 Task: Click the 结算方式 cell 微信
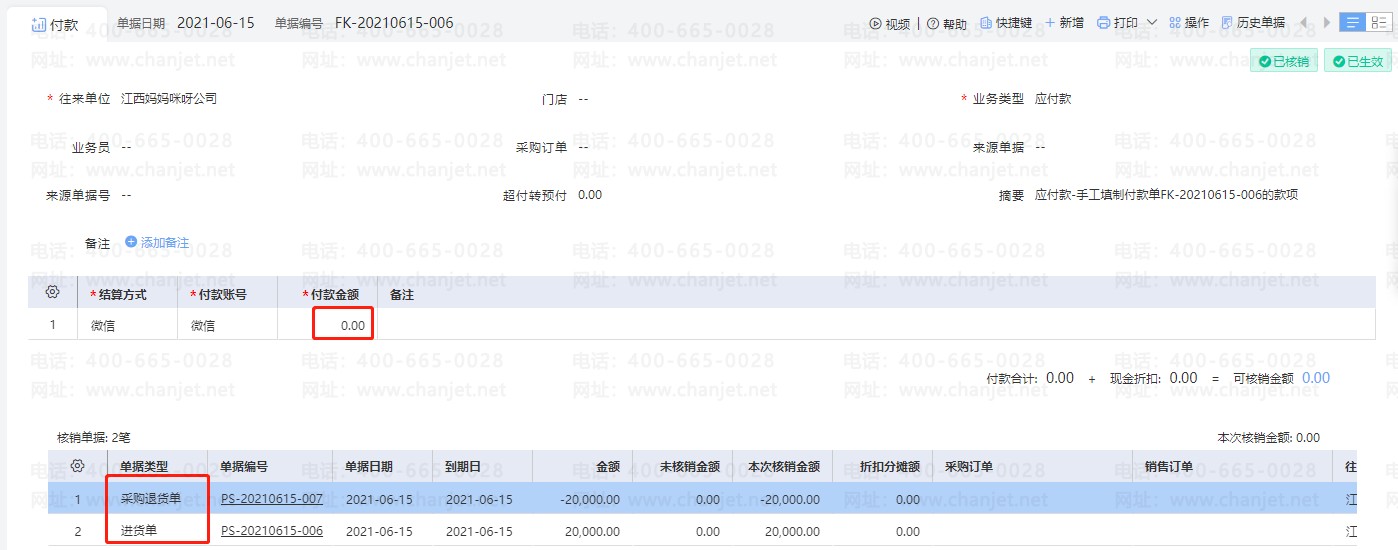tap(127, 325)
